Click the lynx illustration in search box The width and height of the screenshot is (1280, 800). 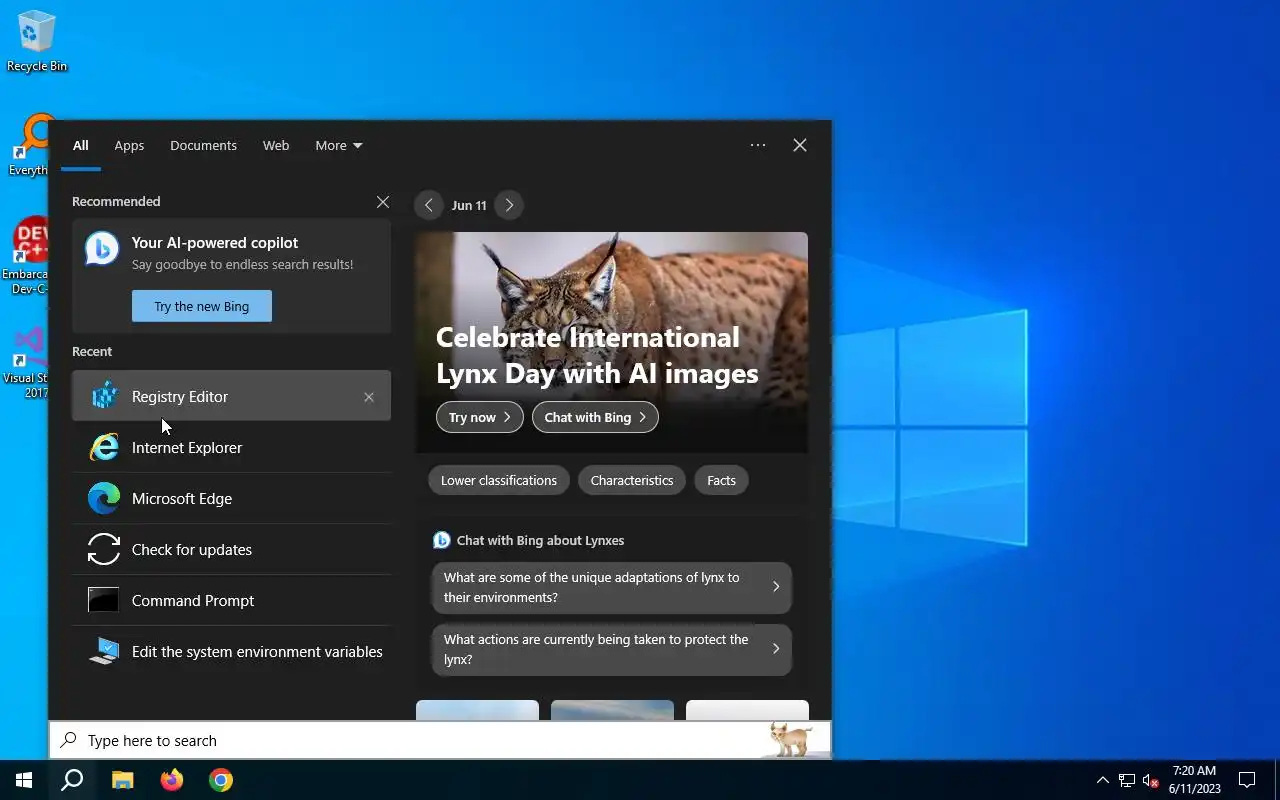tap(791, 739)
